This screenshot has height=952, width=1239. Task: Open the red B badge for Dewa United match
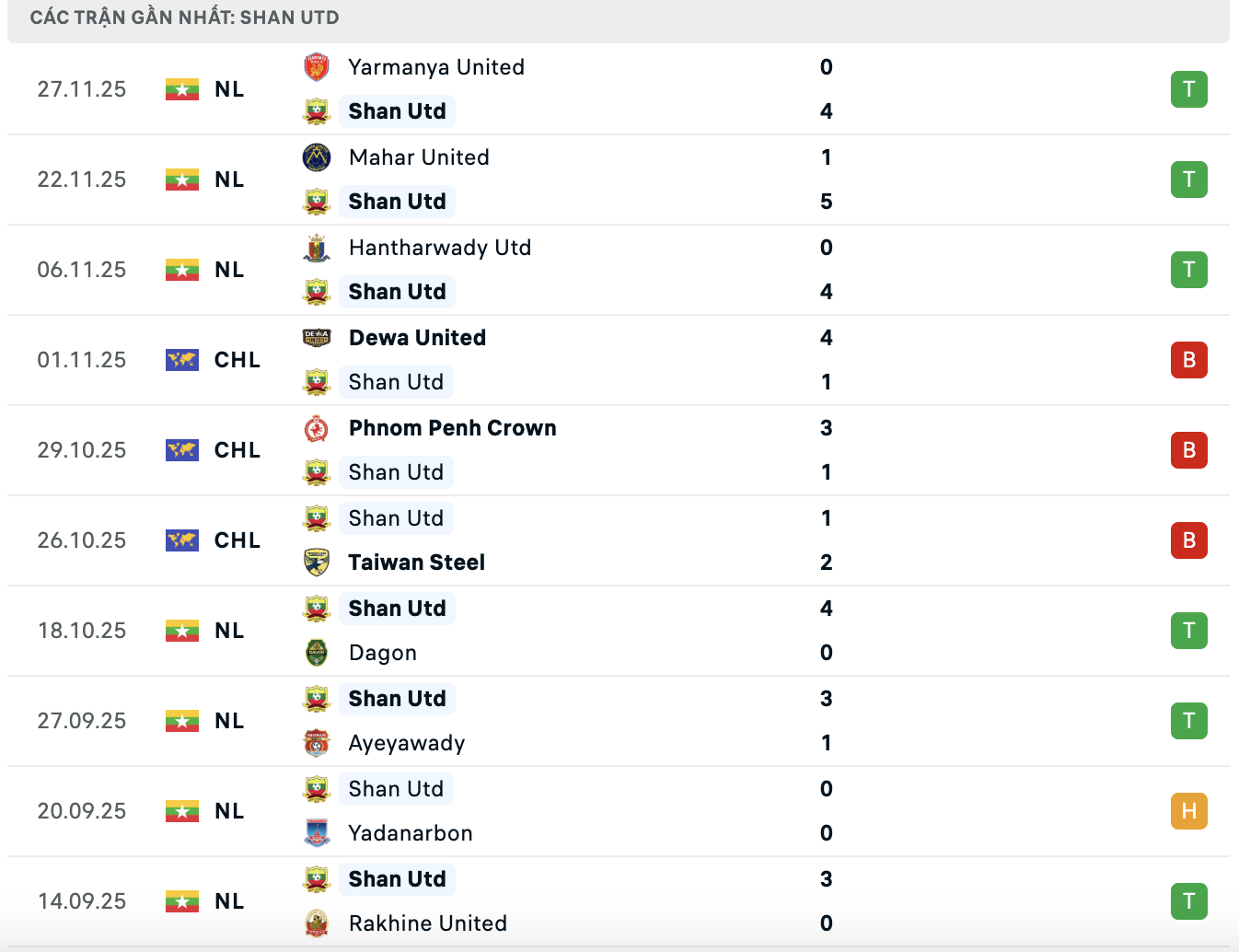click(1189, 360)
